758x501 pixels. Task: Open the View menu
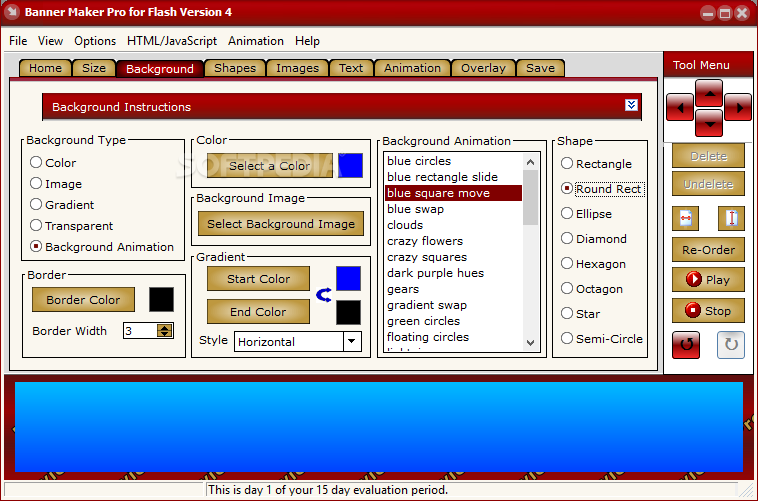(x=50, y=41)
